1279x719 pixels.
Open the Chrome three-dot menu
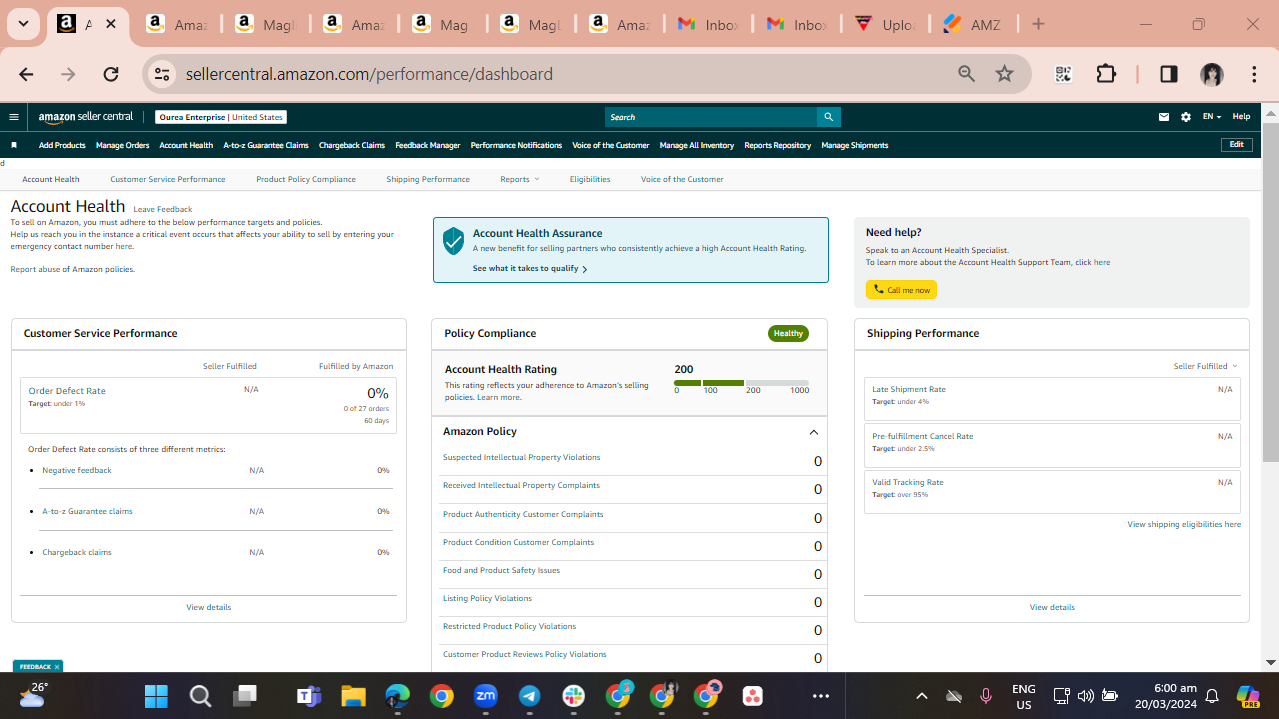click(1254, 74)
